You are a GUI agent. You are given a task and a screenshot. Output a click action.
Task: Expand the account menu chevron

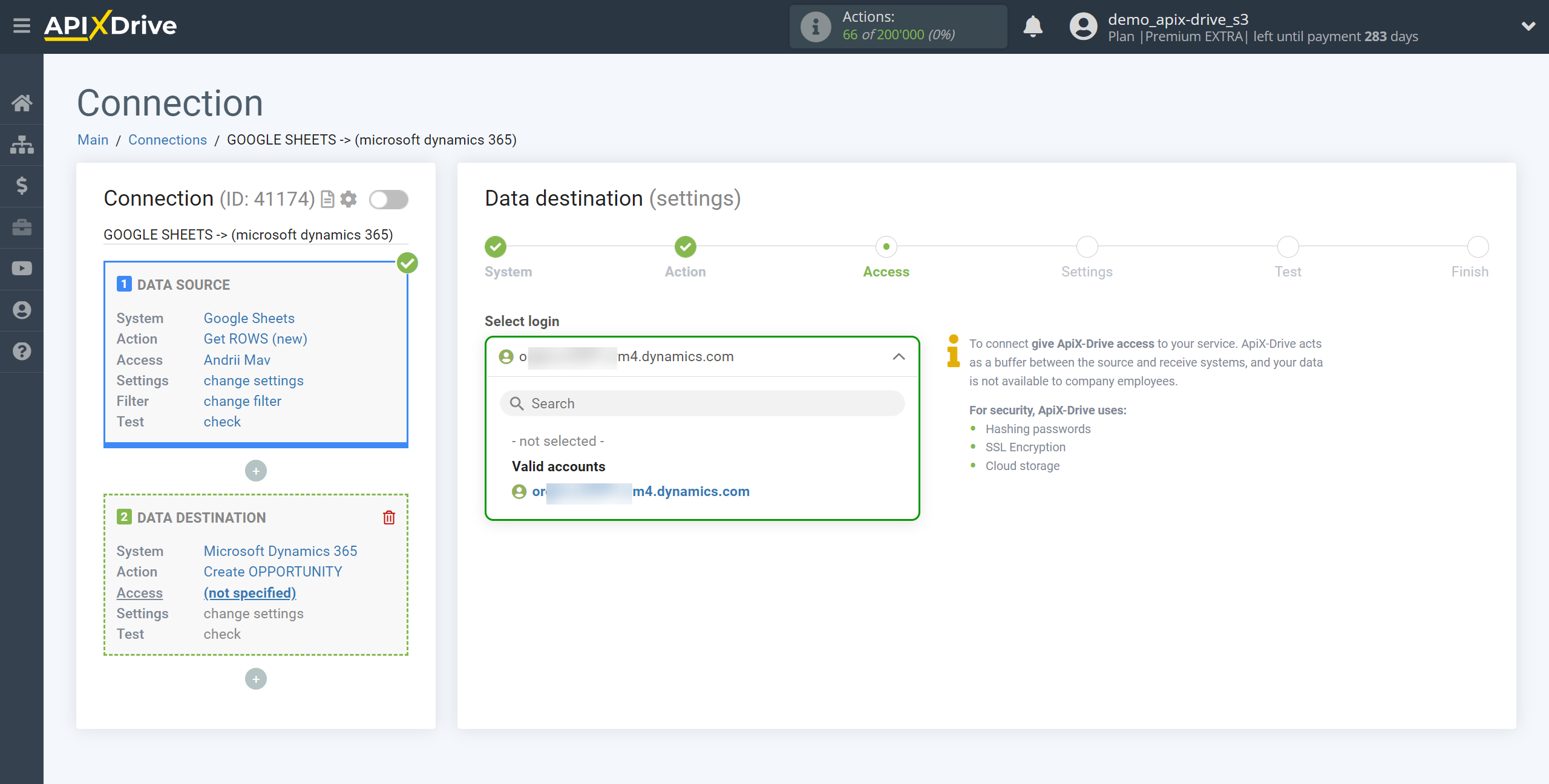[x=1528, y=26]
